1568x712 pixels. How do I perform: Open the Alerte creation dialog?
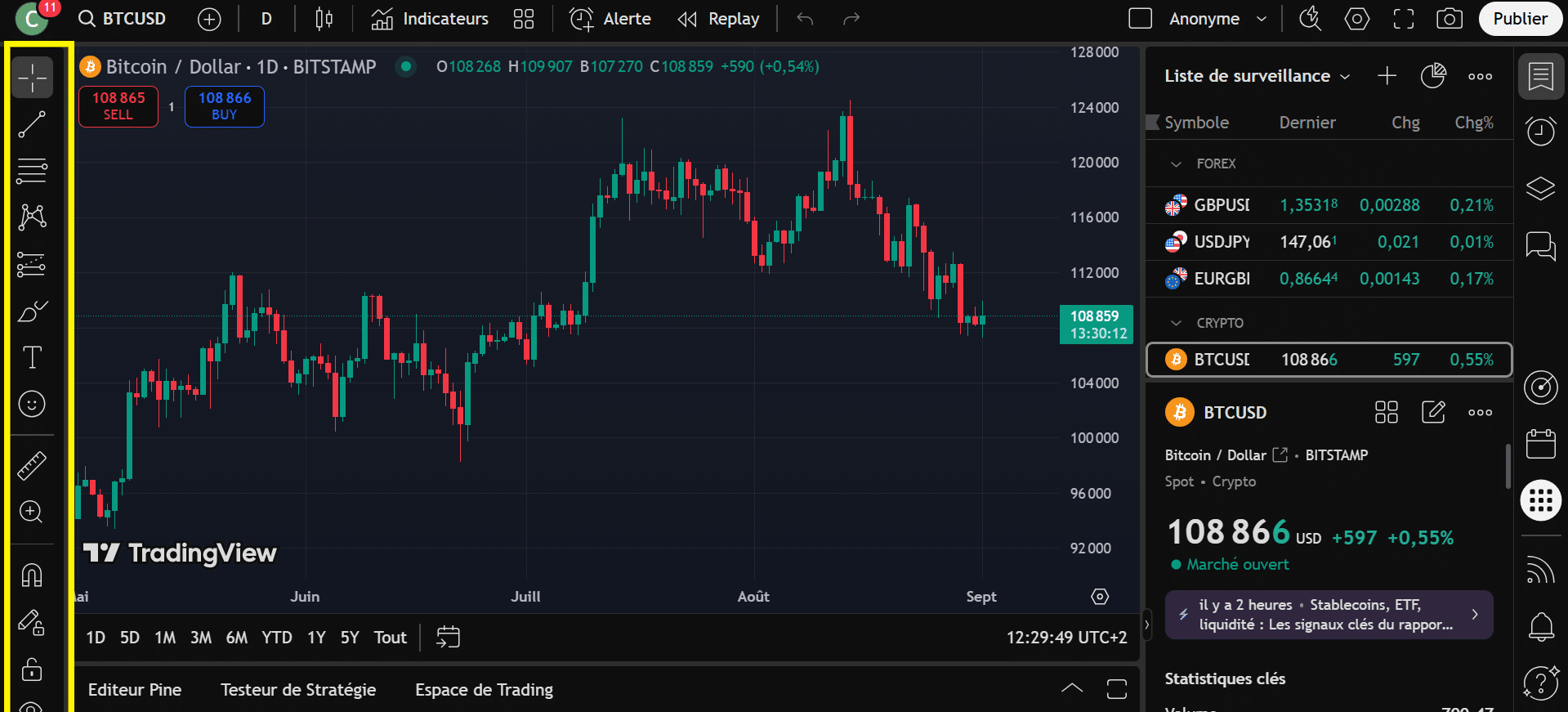click(x=610, y=19)
